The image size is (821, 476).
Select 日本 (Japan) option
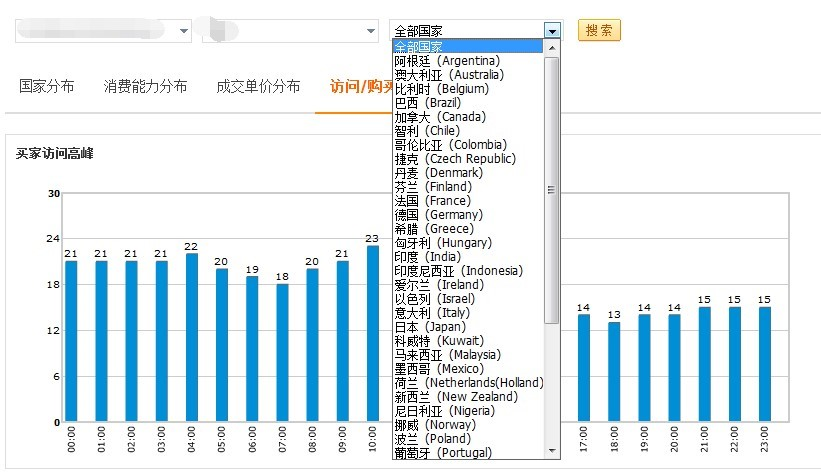pos(468,327)
